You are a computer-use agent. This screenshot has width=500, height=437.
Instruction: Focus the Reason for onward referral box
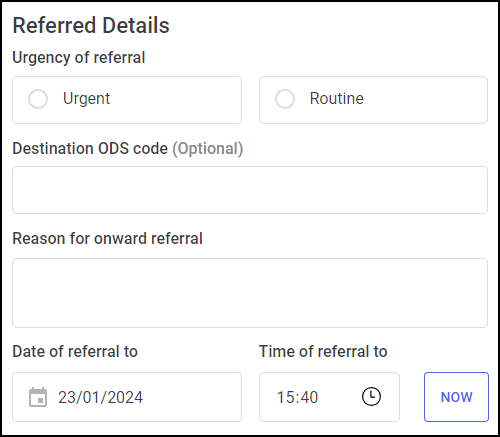click(x=250, y=293)
